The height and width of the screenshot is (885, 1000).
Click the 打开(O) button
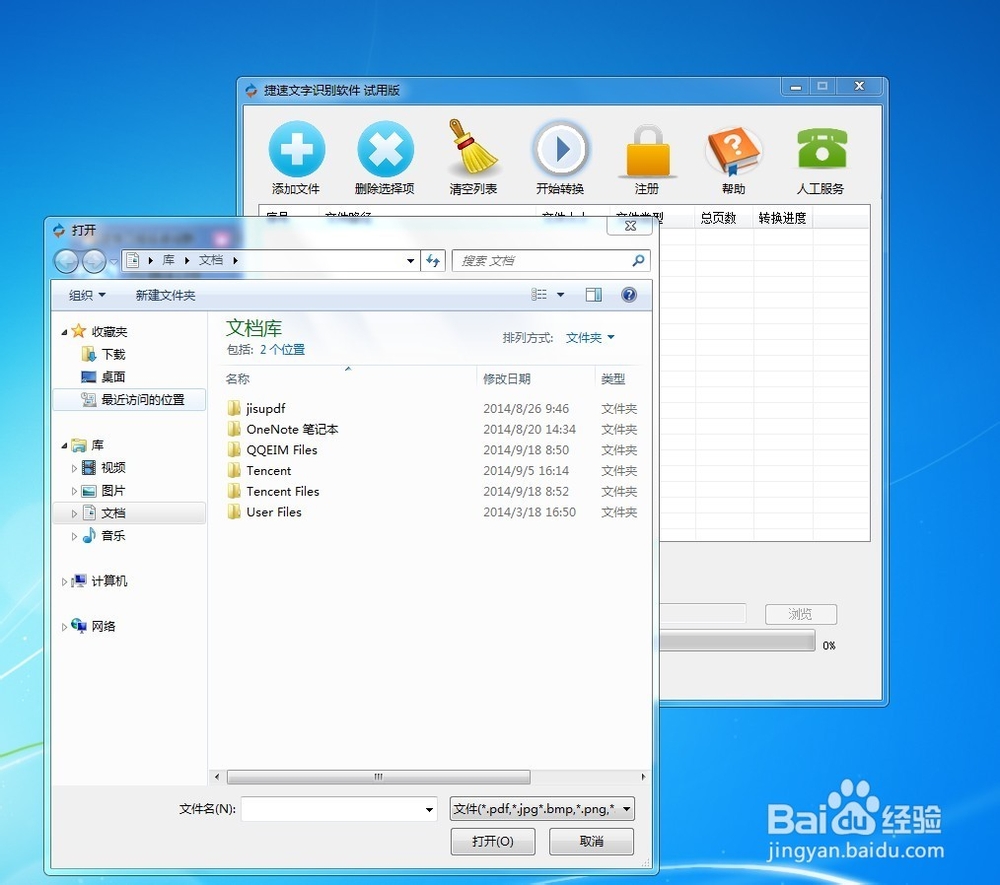coord(492,841)
